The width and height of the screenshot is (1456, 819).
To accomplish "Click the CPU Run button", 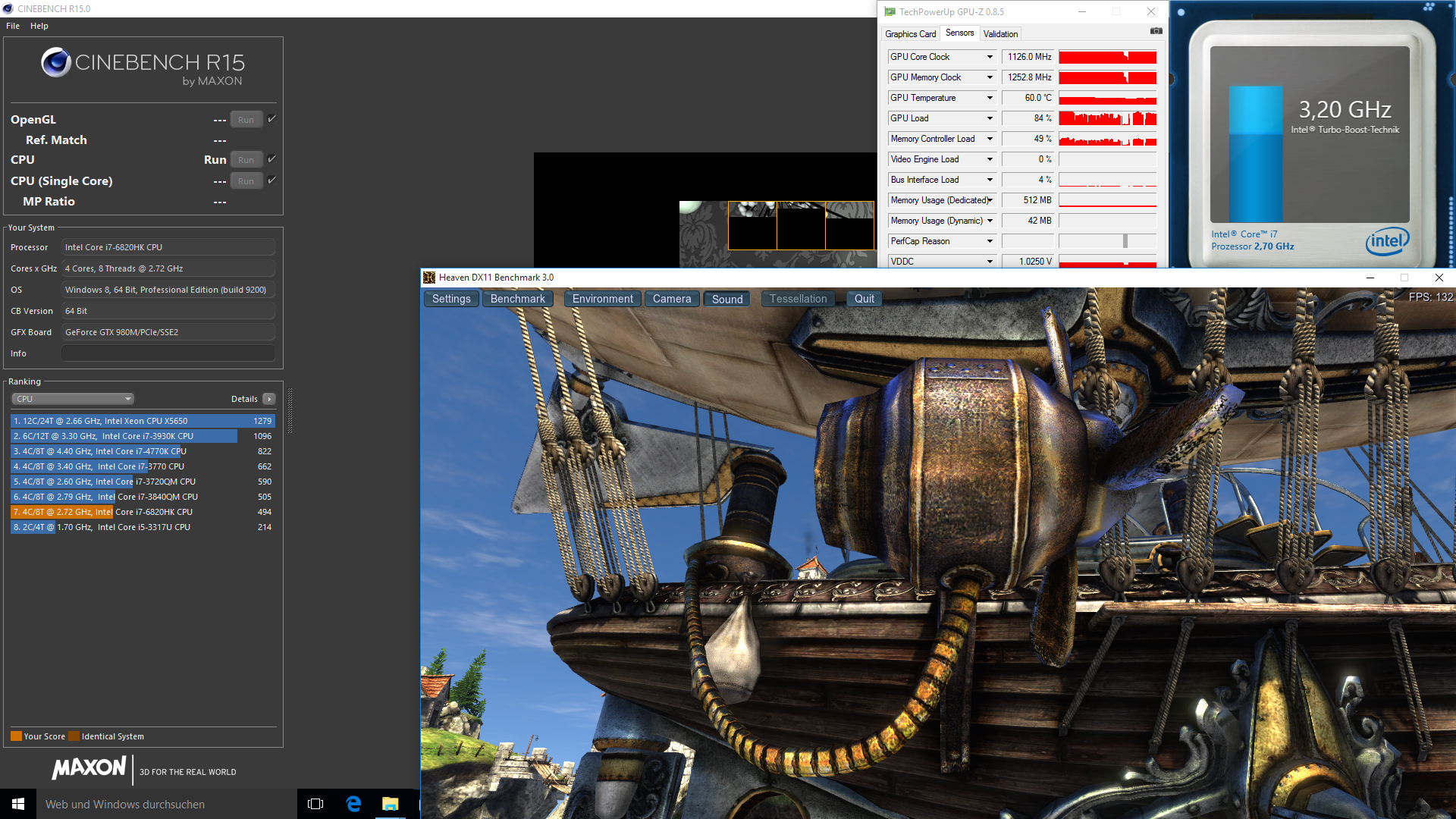I will 246,160.
